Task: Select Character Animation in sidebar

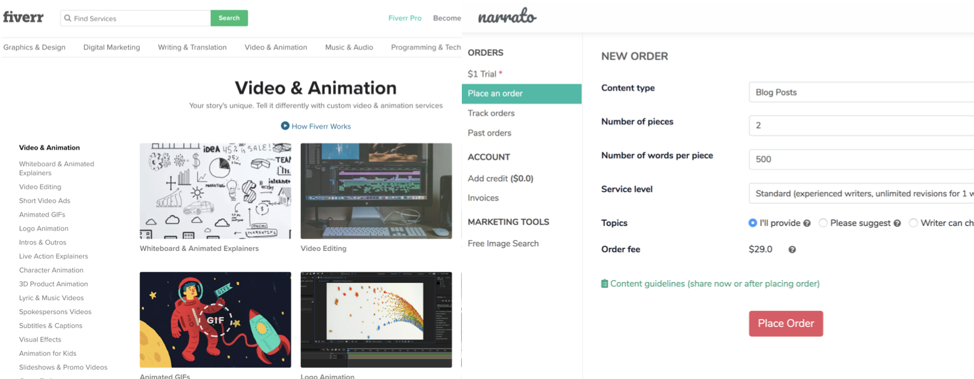Action: [51, 270]
